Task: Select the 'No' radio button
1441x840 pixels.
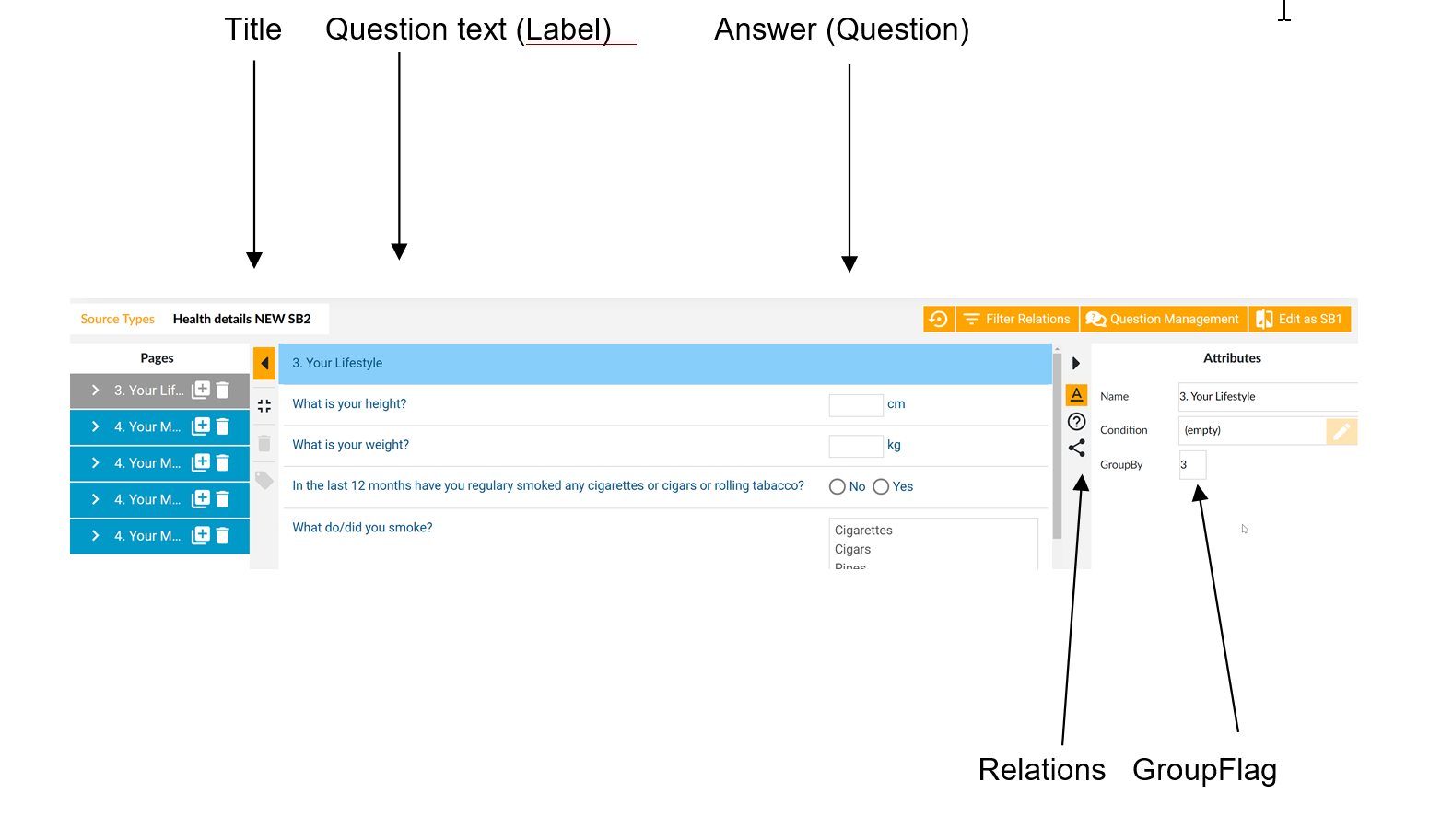Action: pyautogui.click(x=838, y=486)
